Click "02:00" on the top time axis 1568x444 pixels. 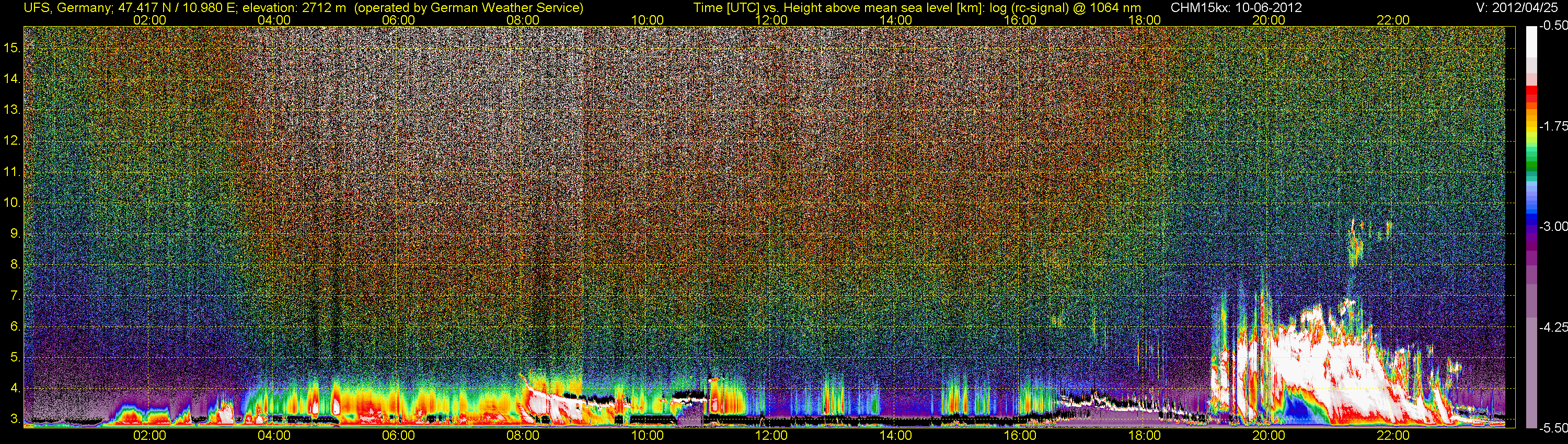(149, 20)
